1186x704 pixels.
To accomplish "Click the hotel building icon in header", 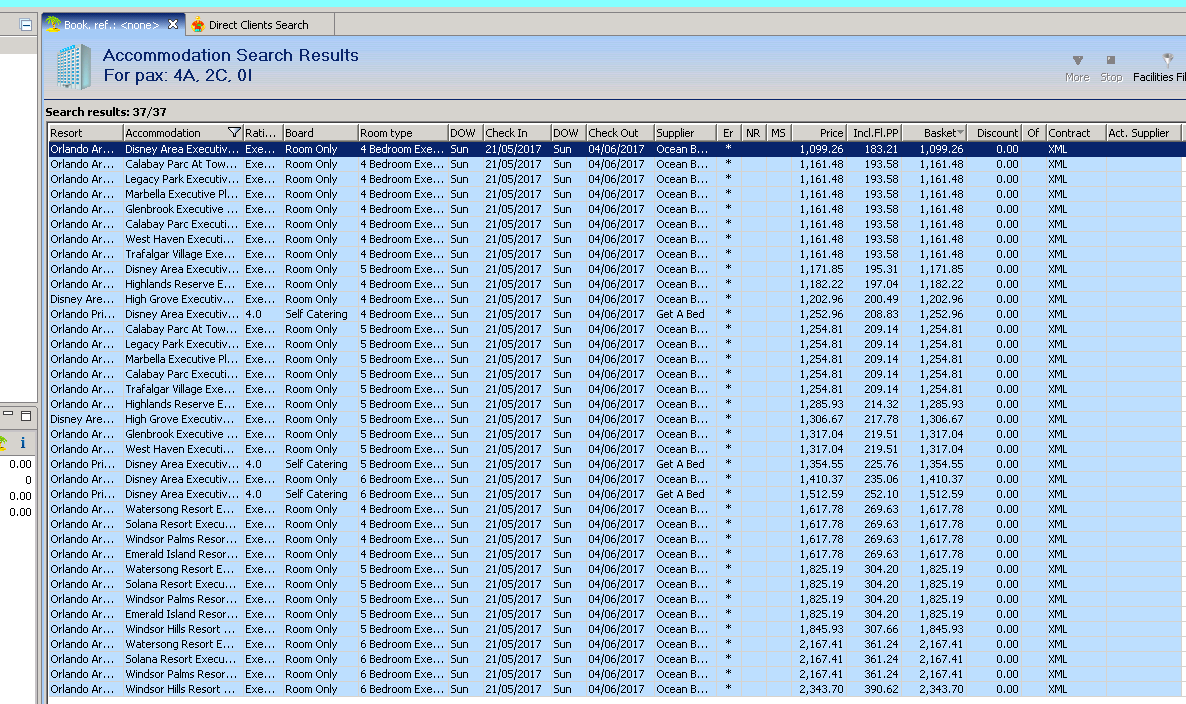I will pyautogui.click(x=72, y=66).
